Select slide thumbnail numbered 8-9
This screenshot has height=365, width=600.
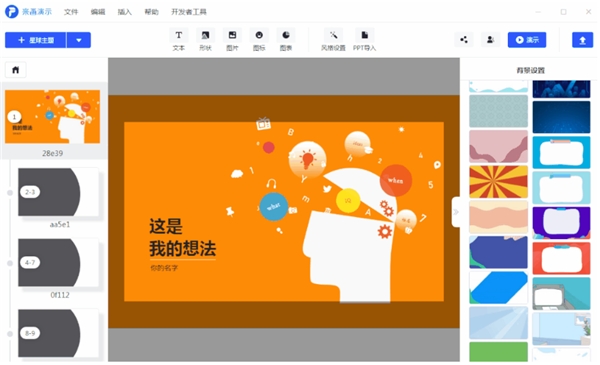point(59,333)
